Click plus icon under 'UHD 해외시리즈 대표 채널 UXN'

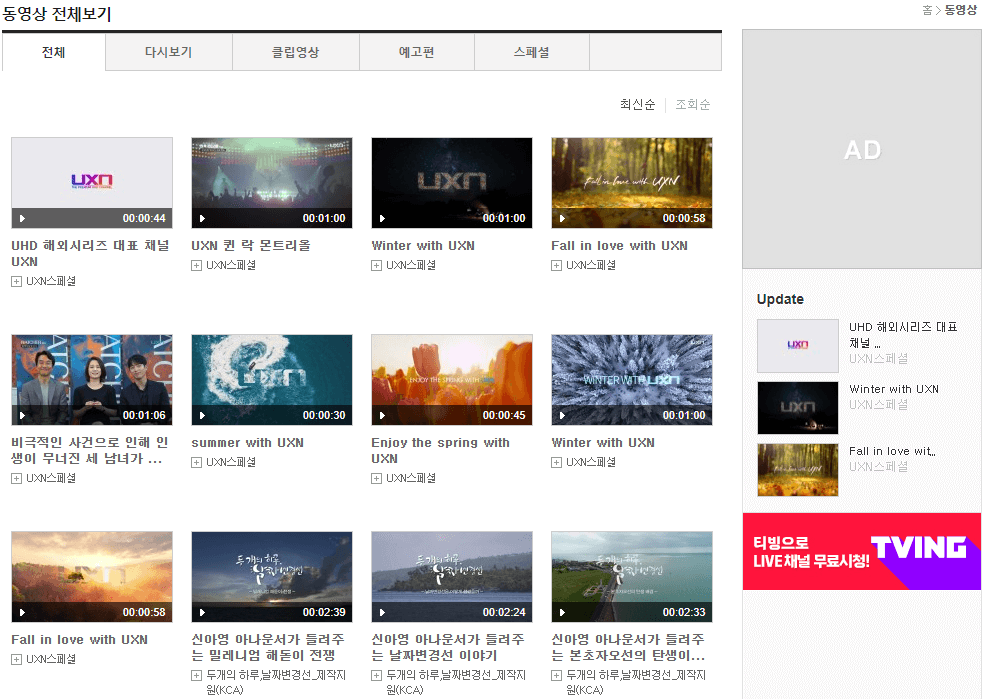[15, 281]
